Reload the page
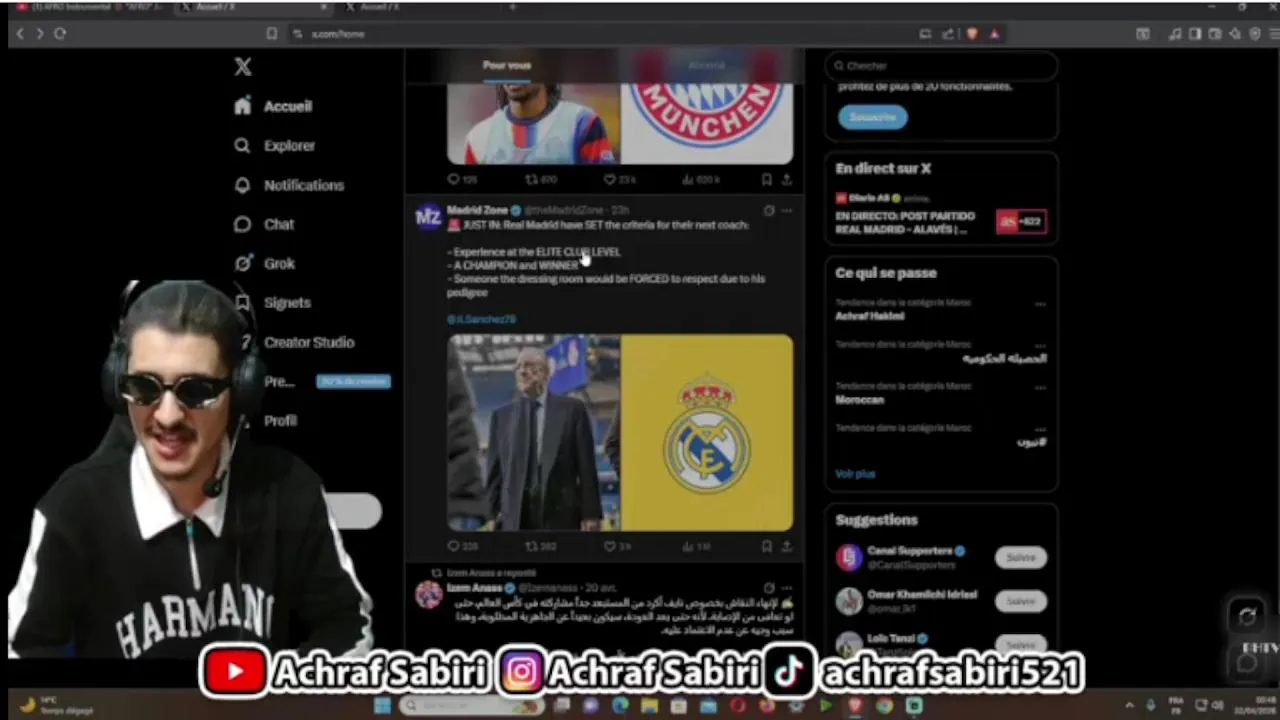The height and width of the screenshot is (720, 1280). point(60,33)
